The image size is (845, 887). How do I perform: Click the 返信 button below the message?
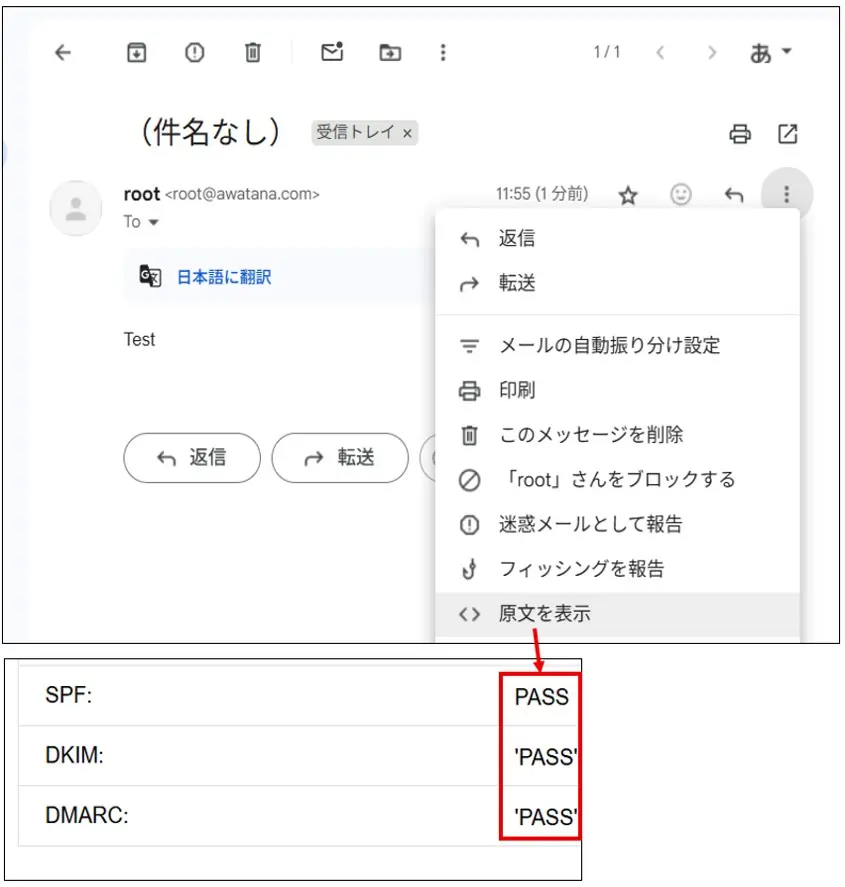click(192, 458)
